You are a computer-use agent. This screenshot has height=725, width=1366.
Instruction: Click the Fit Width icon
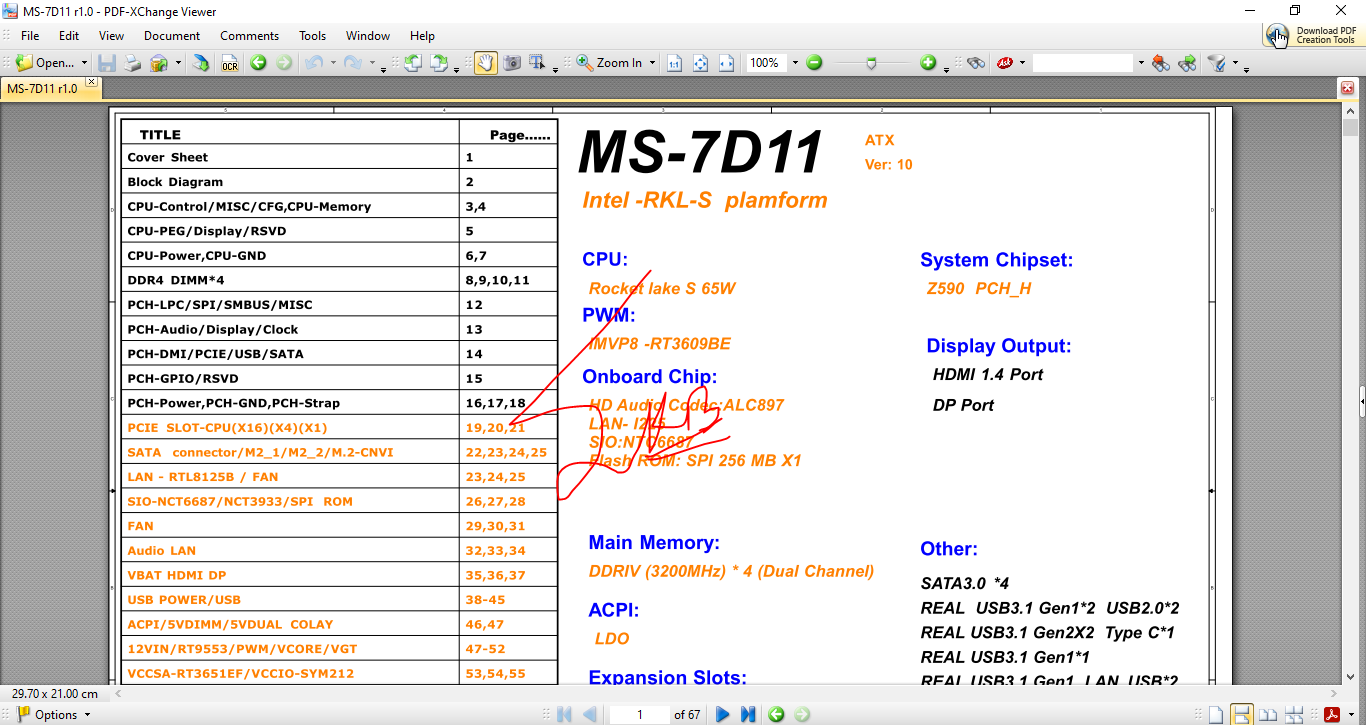click(x=727, y=63)
